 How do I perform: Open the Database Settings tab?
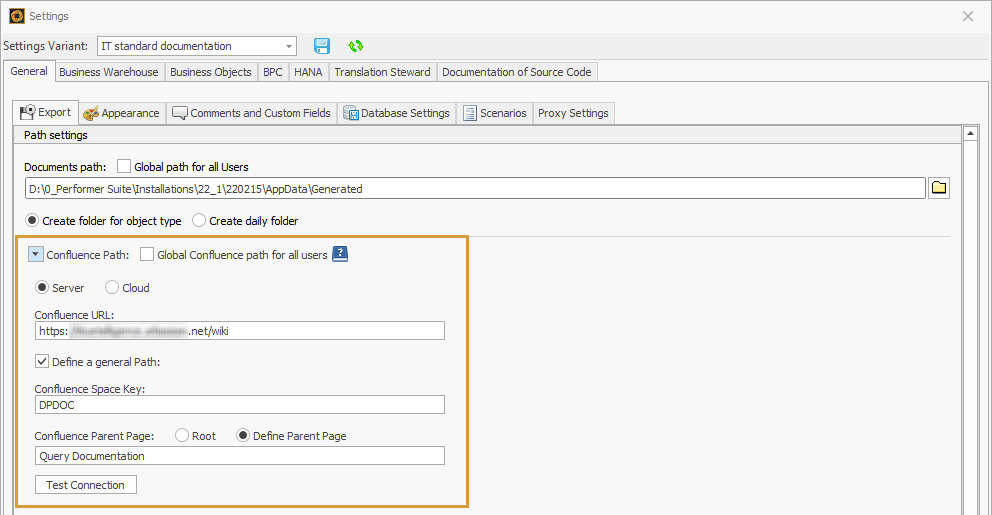coord(397,113)
